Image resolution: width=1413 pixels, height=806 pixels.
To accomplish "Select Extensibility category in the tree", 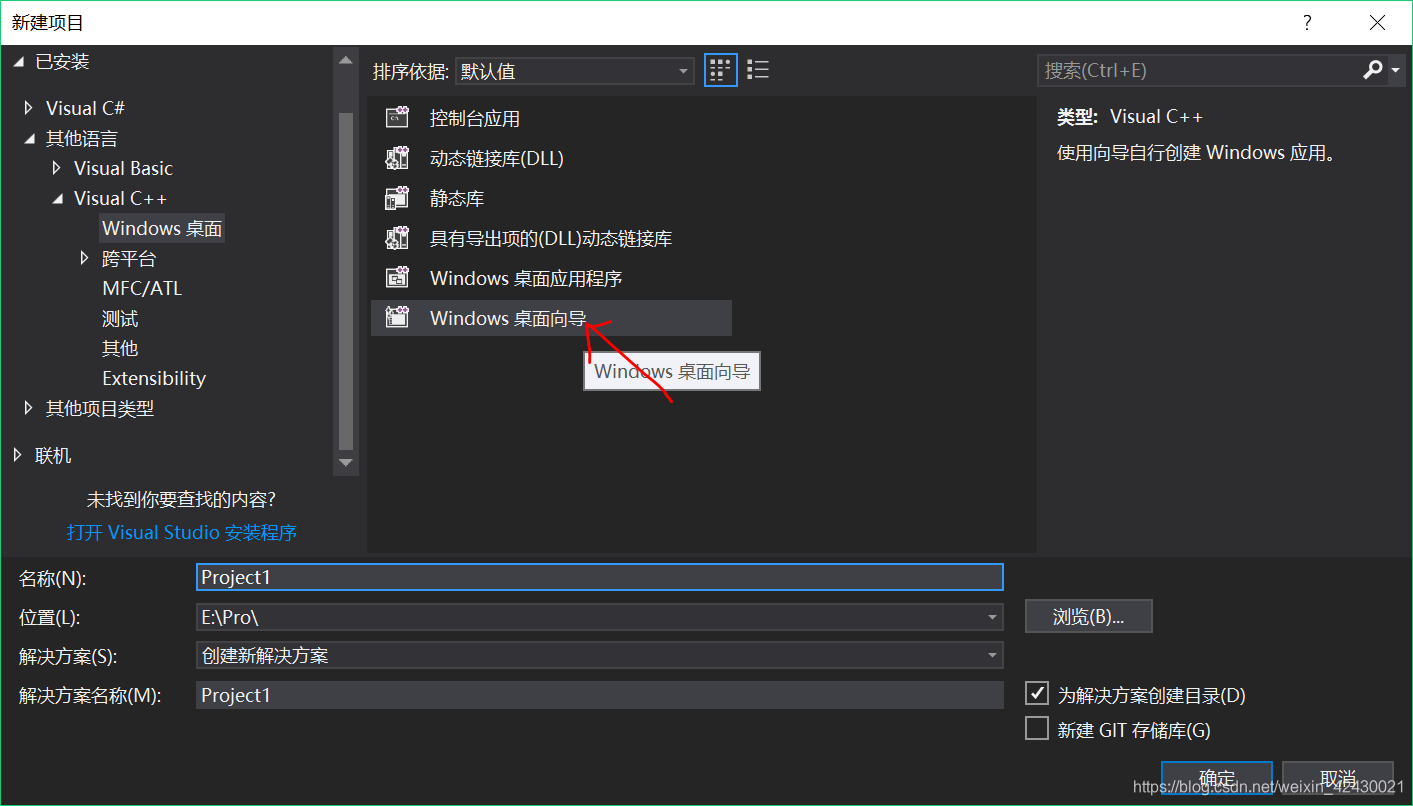I will click(154, 378).
